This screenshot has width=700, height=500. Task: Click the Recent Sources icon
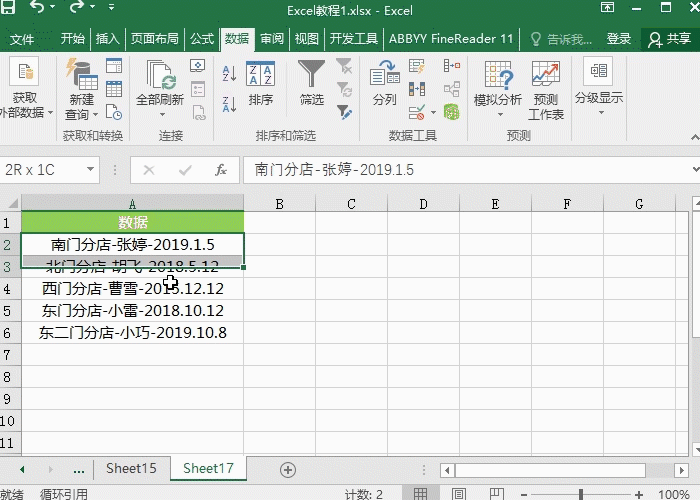point(114,112)
